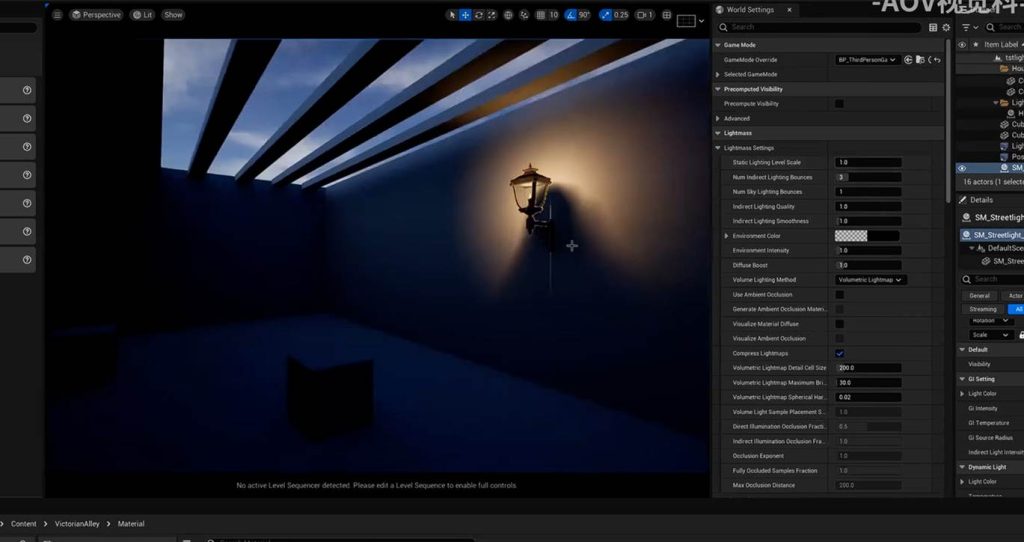Click the Show button in viewport

pos(173,15)
